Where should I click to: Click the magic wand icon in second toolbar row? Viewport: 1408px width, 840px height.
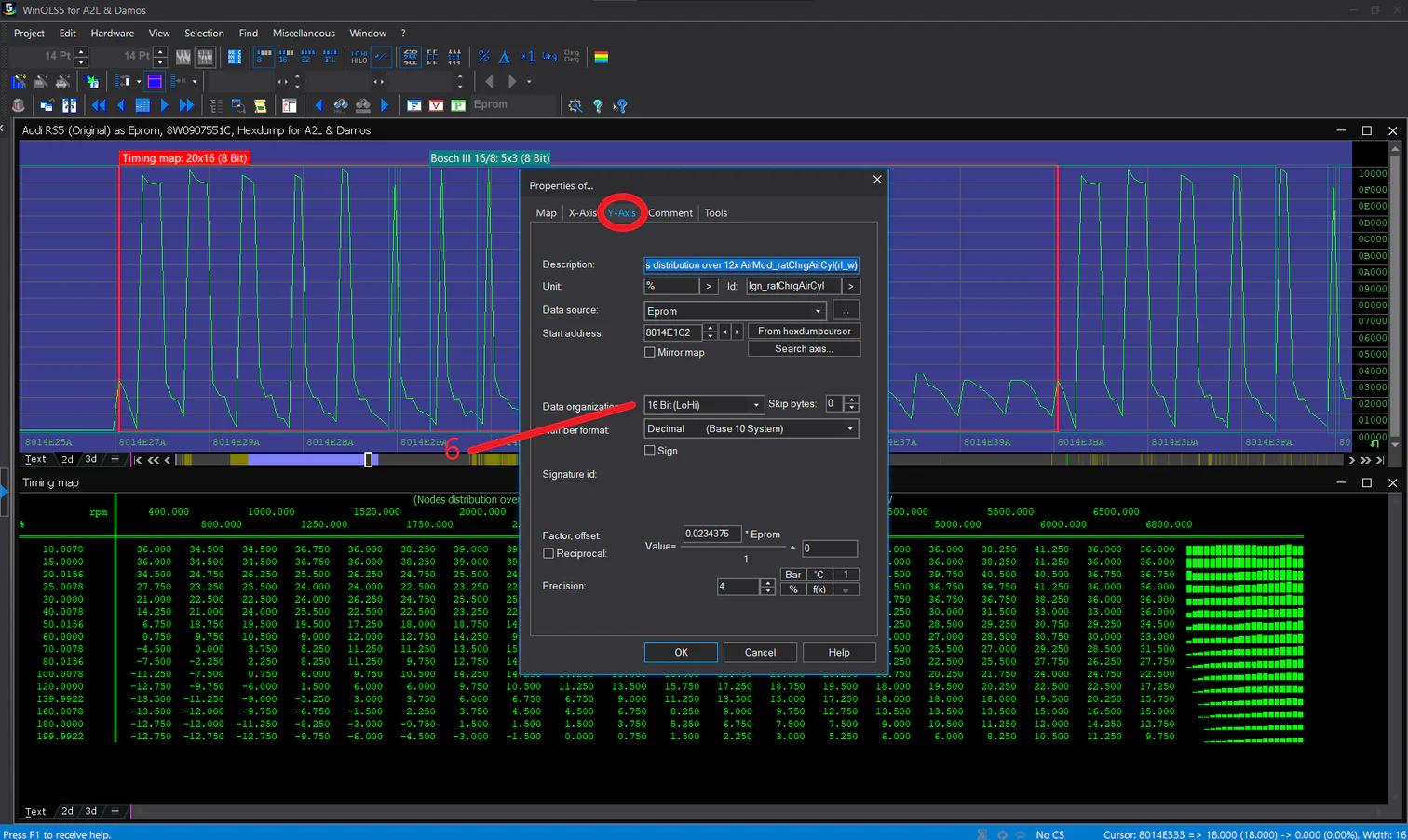click(x=18, y=81)
